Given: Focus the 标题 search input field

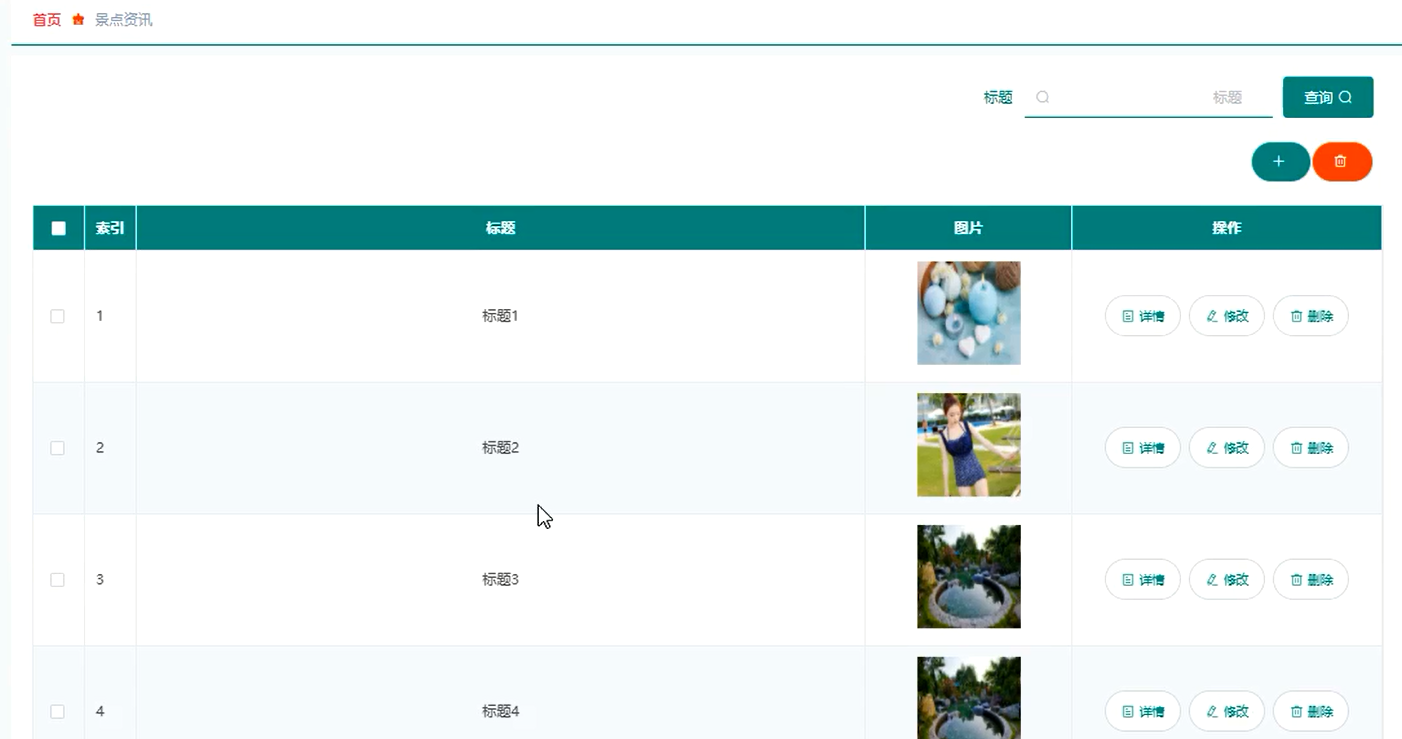Looking at the screenshot, I should (x=1148, y=97).
